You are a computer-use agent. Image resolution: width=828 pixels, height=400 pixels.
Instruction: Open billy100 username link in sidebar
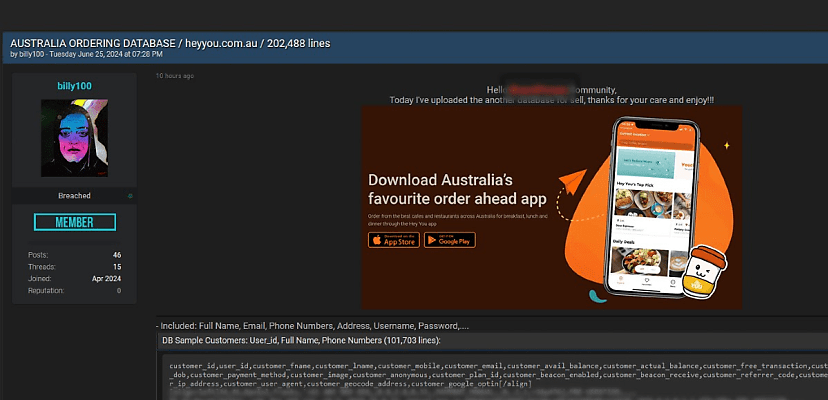point(74,86)
